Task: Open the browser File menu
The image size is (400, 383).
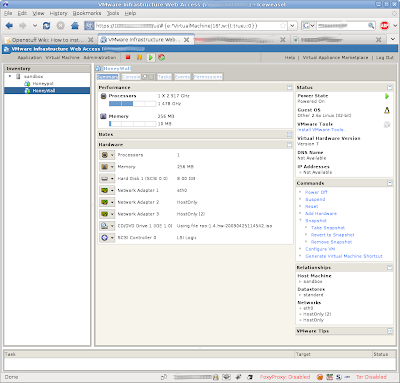Action: (8, 13)
